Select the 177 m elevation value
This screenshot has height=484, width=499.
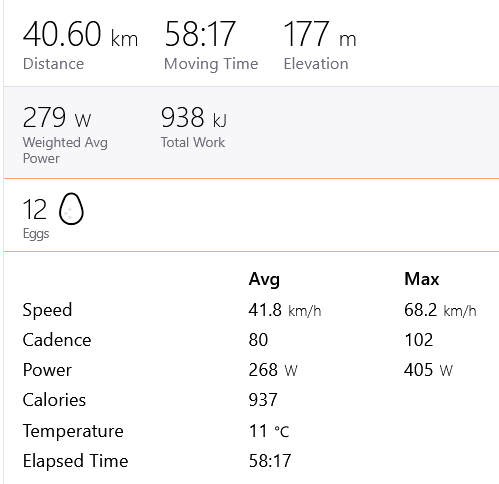click(x=320, y=34)
